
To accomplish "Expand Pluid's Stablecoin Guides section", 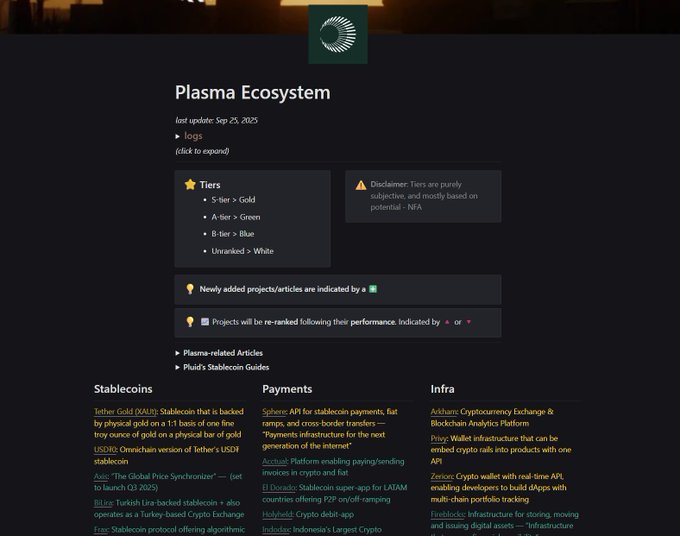I will tap(178, 367).
